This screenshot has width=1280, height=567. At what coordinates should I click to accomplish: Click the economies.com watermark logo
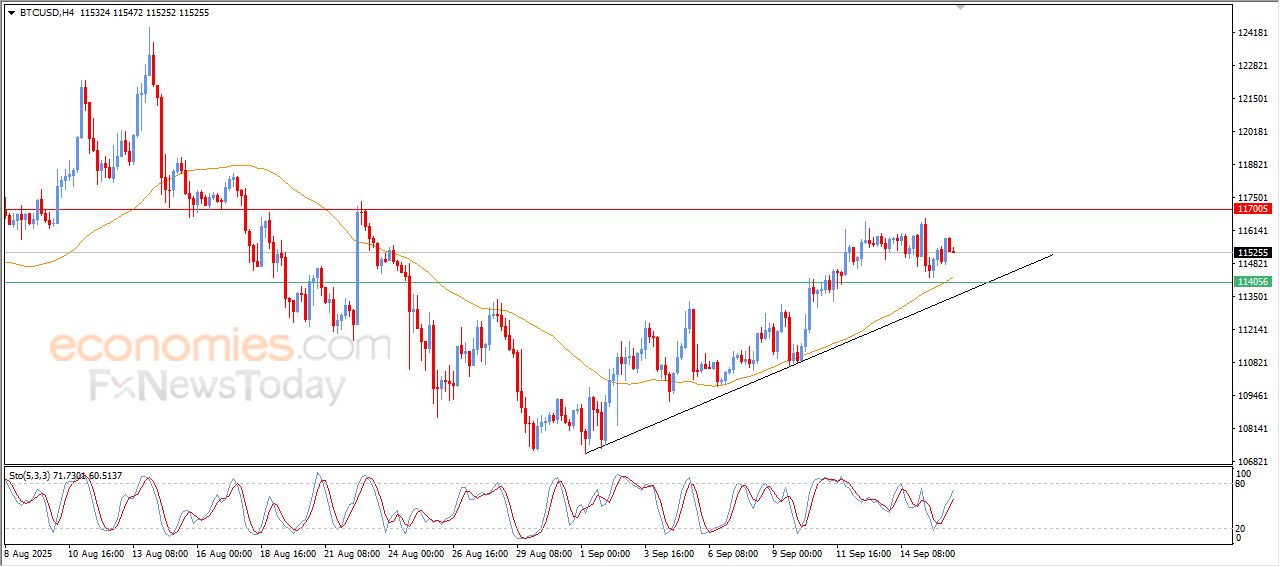(220, 347)
